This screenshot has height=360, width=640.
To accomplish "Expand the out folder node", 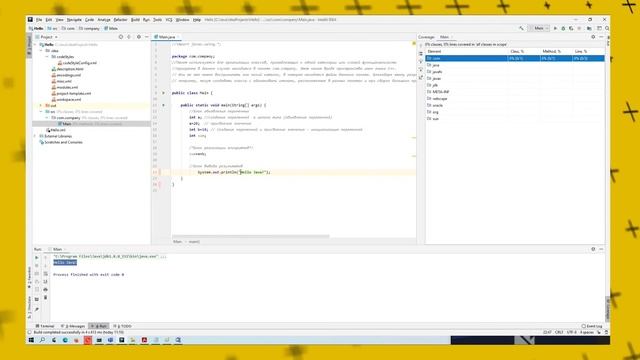I will (41, 105).
